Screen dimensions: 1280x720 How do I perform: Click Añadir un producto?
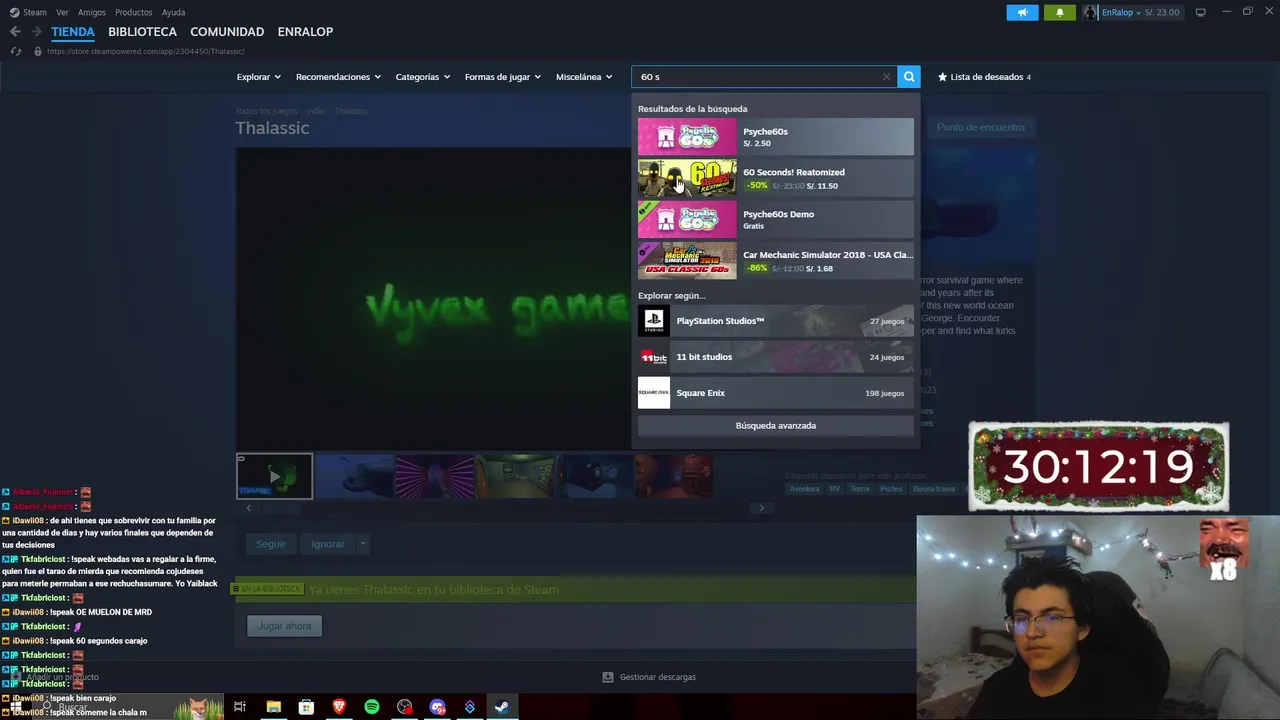55,677
